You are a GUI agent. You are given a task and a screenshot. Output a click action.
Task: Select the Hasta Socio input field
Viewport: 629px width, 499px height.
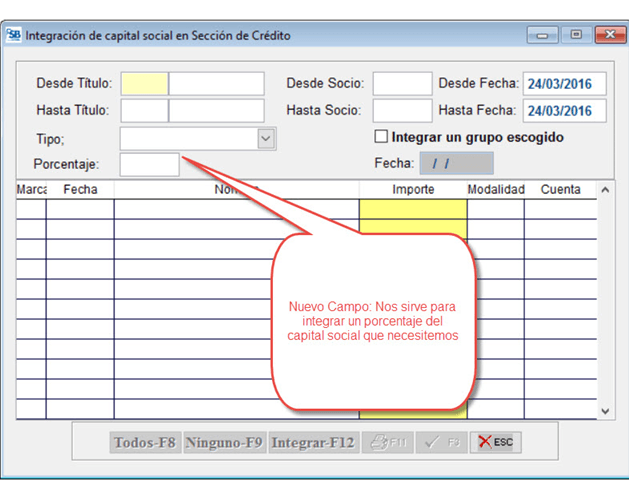click(402, 110)
